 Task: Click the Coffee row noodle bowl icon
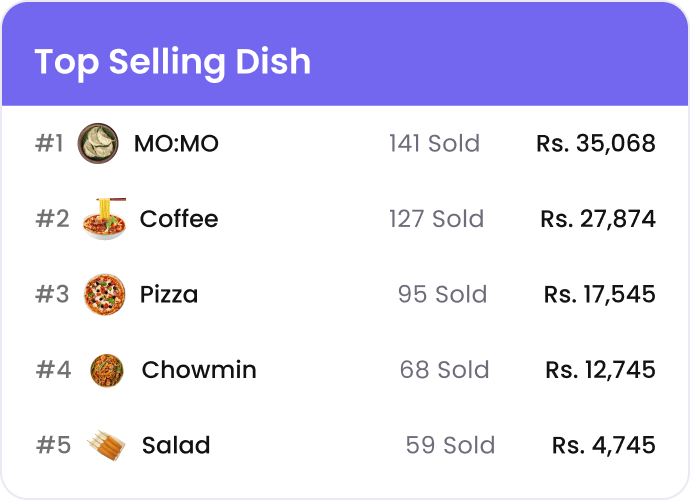point(105,219)
